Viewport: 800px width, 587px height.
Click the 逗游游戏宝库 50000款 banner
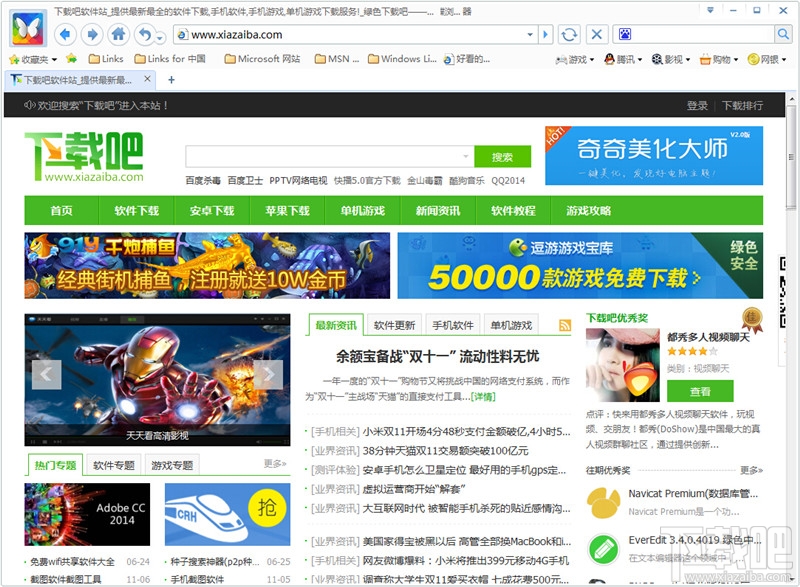580,266
